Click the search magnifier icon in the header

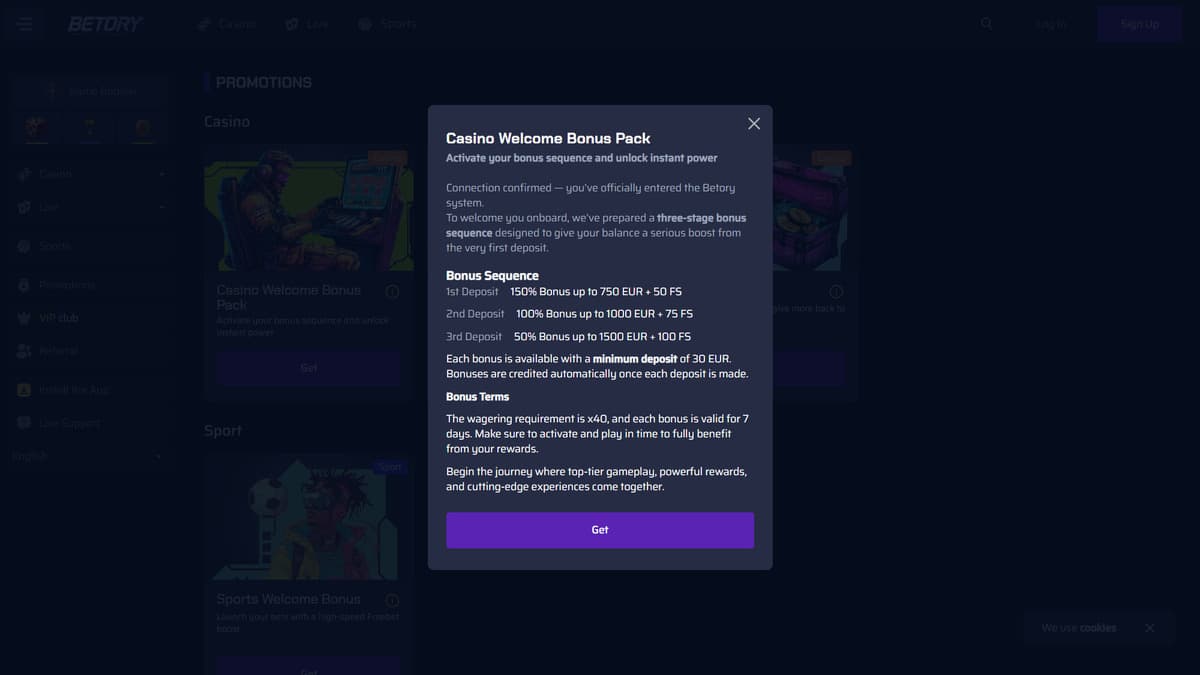pyautogui.click(x=987, y=23)
